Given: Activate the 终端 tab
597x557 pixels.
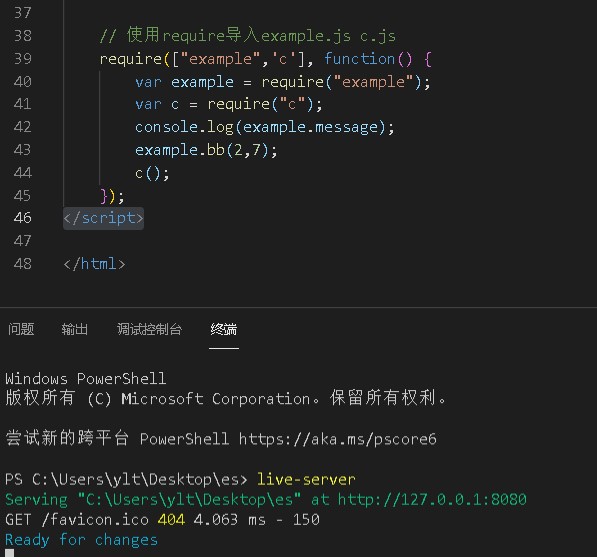Looking at the screenshot, I should click(224, 329).
